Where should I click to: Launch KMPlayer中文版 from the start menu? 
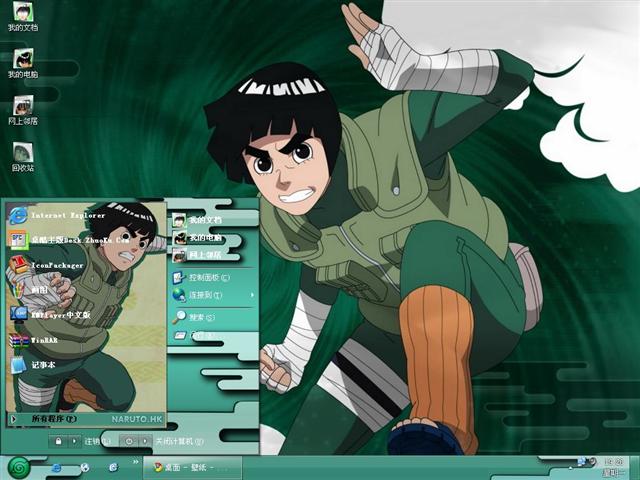(x=50, y=315)
